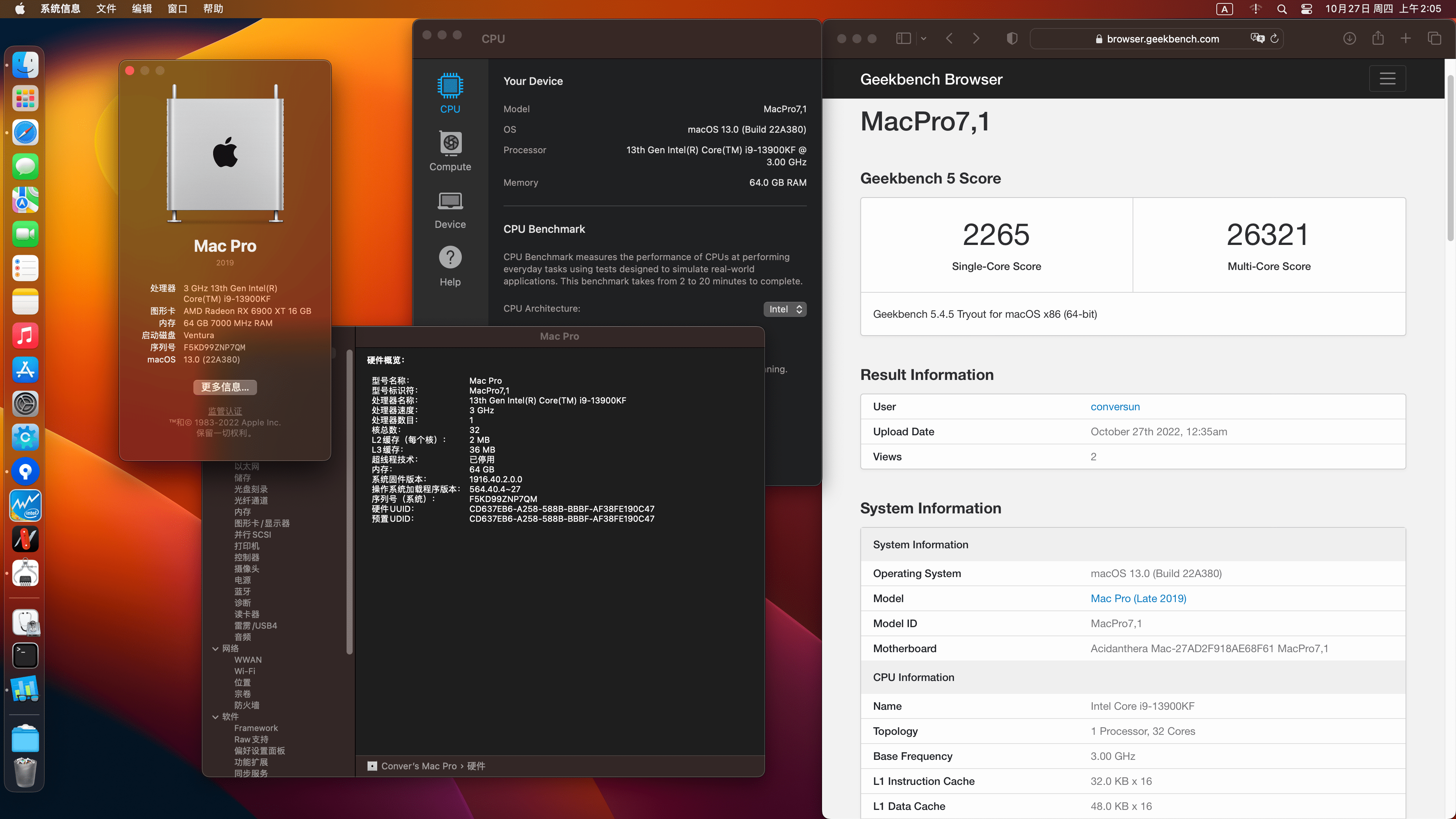1456x819 pixels.
Task: Open Music from the Dock
Action: click(x=25, y=336)
